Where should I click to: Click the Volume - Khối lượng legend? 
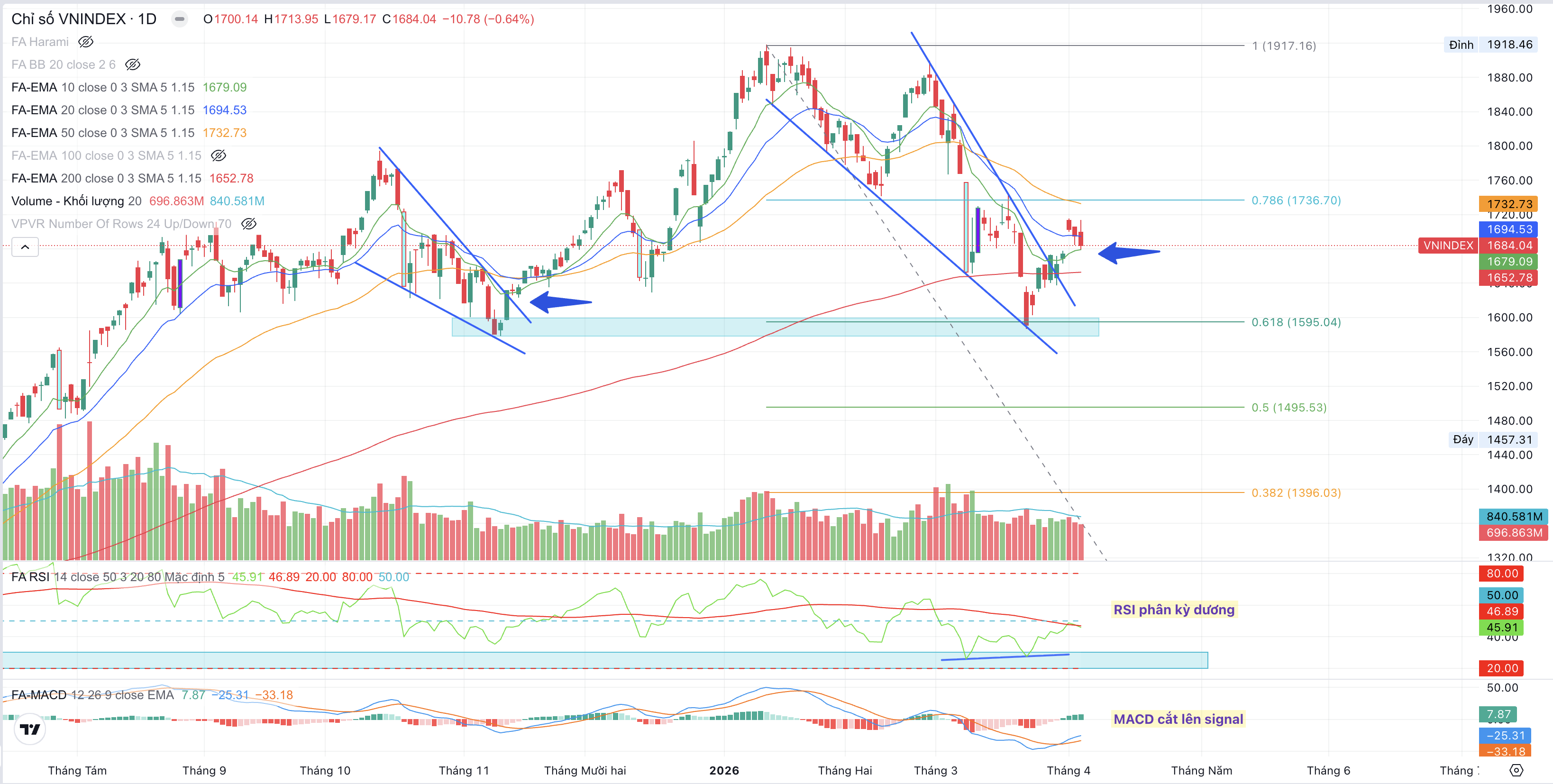coord(76,201)
